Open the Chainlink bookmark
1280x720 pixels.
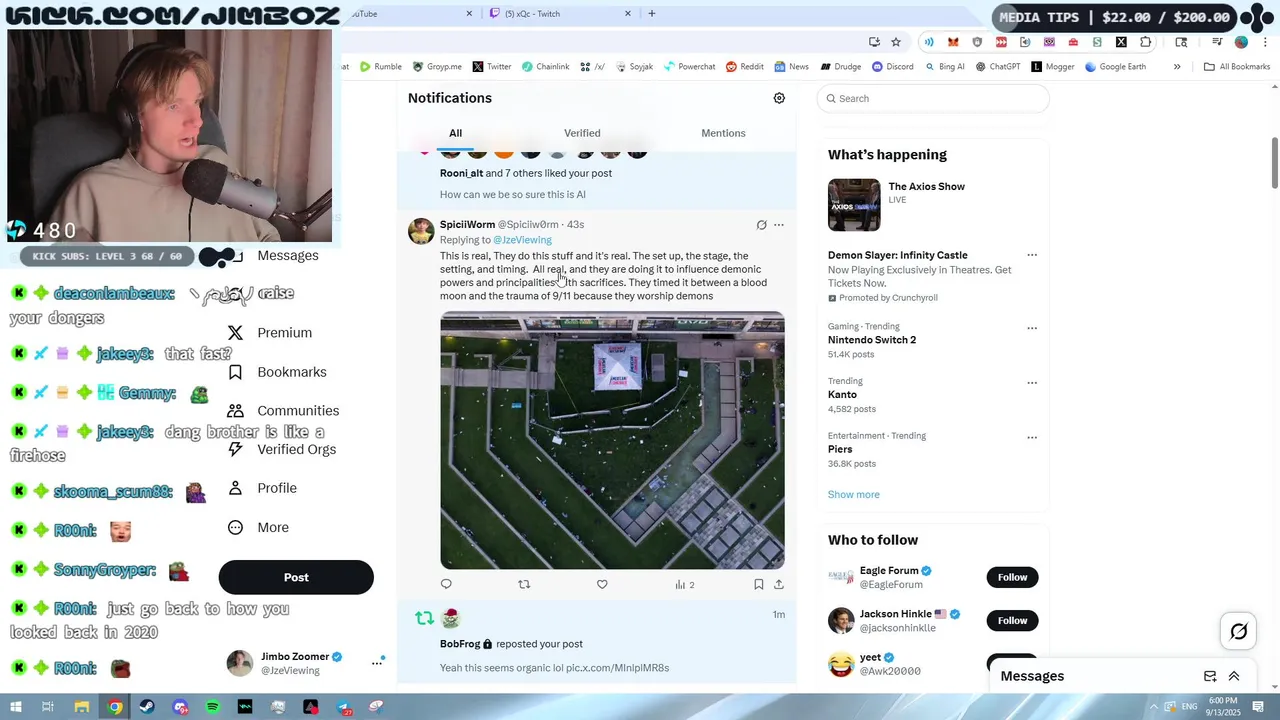click(x=544, y=67)
